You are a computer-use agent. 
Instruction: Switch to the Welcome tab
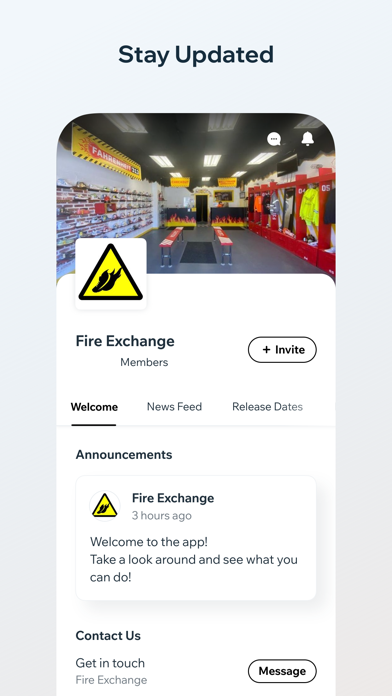(x=94, y=407)
